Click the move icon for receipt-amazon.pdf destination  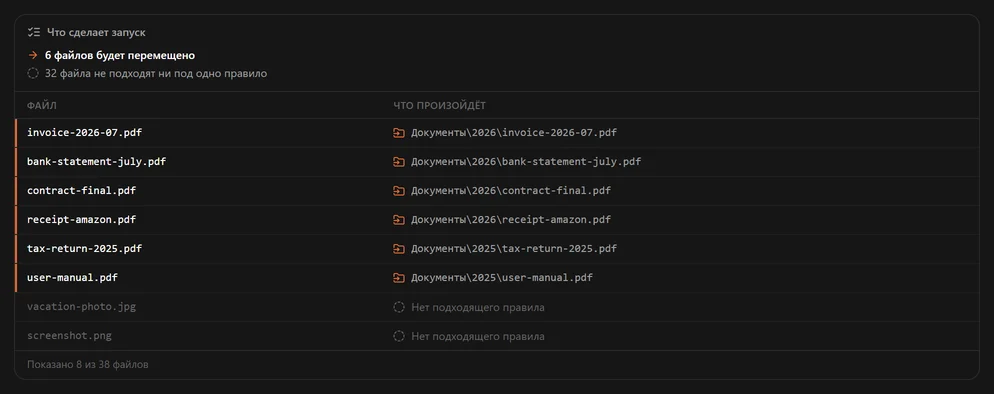pyautogui.click(x=399, y=220)
